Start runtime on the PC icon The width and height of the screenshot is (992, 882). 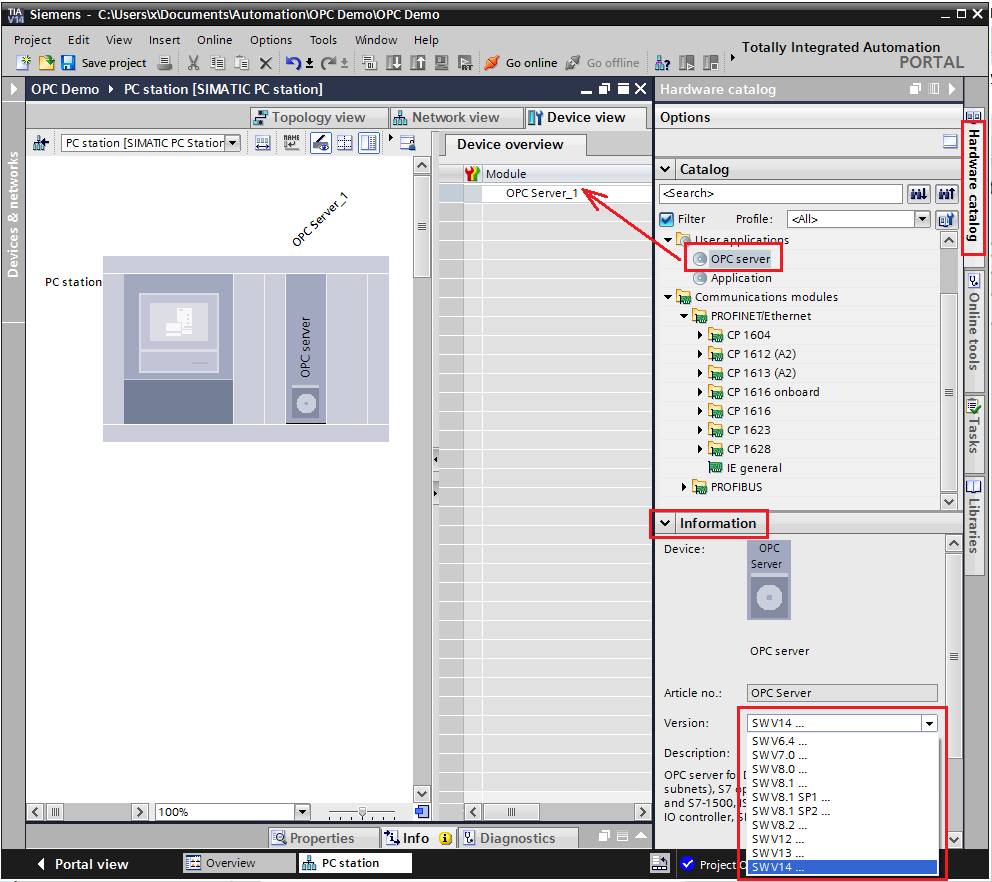[x=465, y=63]
